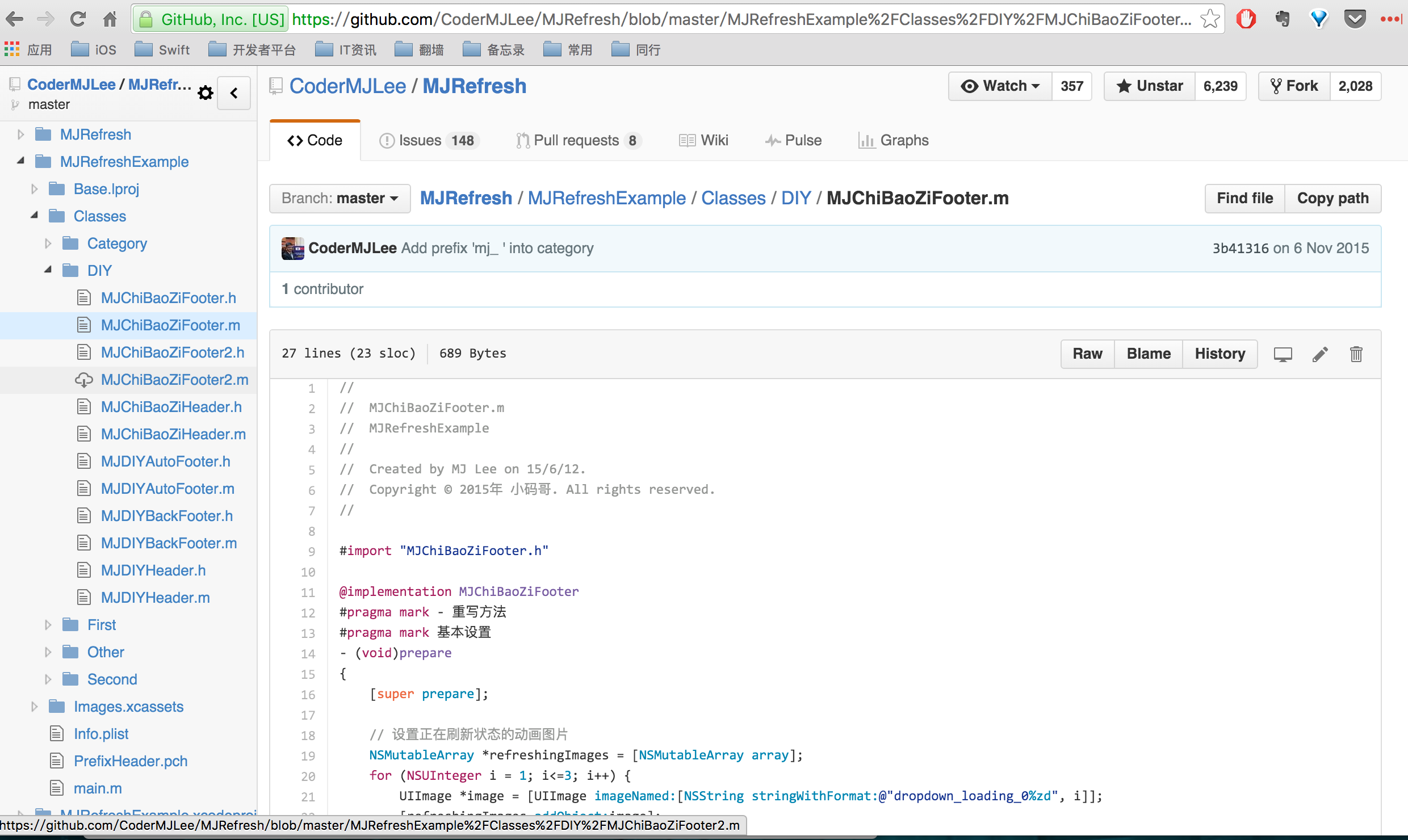
Task: Click the edit pencil icon for file editing
Action: 1320,354
